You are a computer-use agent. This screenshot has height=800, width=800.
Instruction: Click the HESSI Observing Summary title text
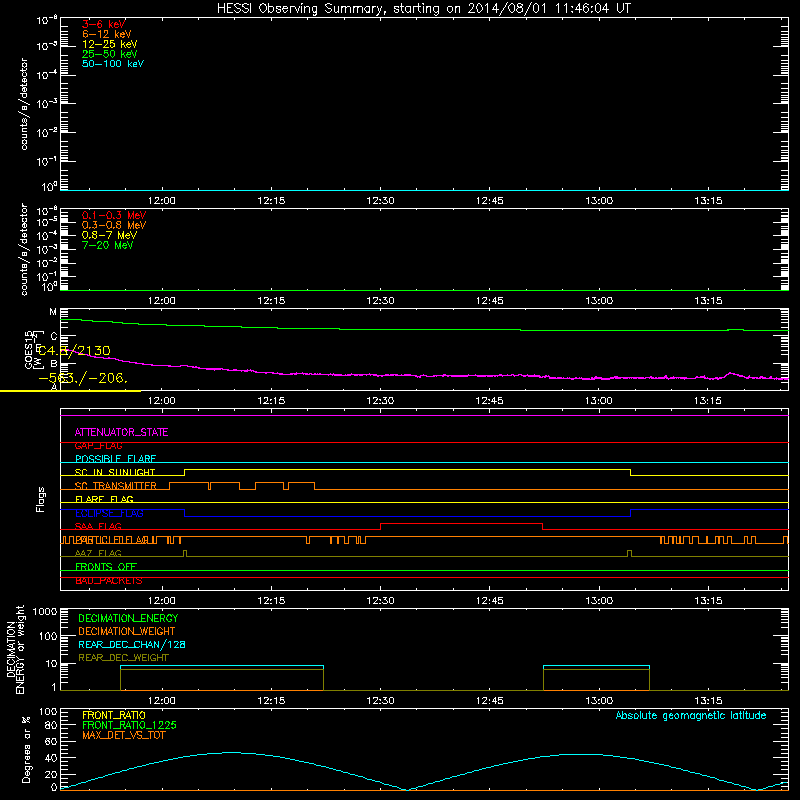pos(424,9)
